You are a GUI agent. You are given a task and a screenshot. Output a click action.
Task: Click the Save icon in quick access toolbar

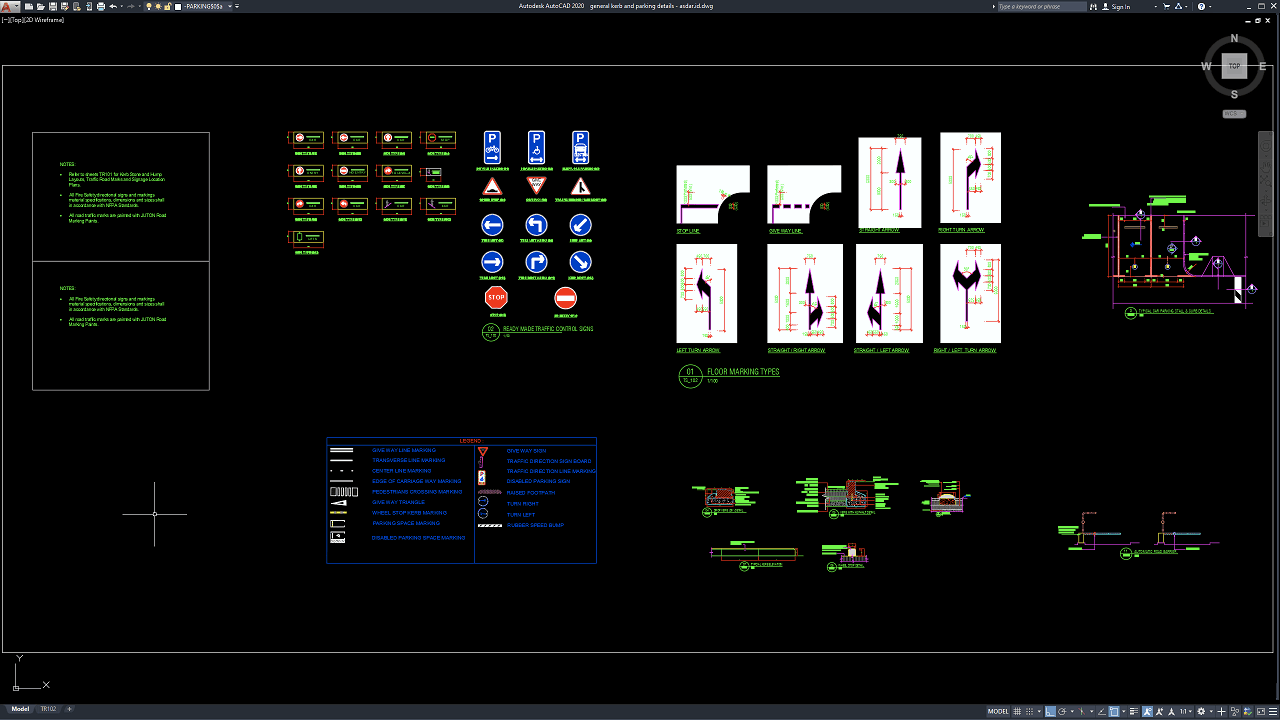click(53, 6)
